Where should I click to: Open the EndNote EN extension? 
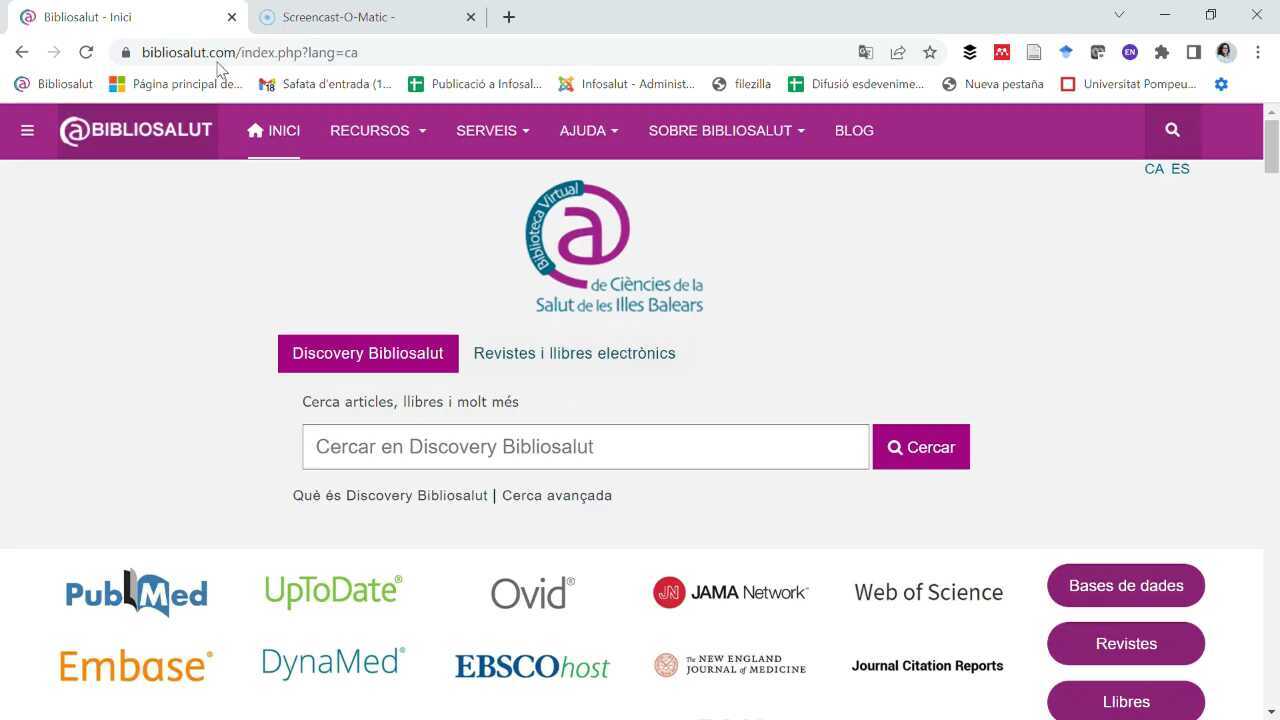(x=1130, y=52)
